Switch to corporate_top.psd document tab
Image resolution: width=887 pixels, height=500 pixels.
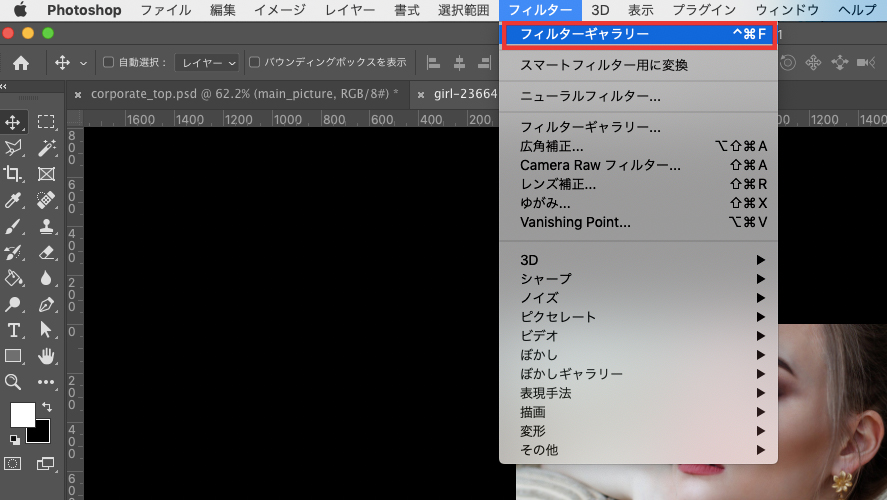244,94
